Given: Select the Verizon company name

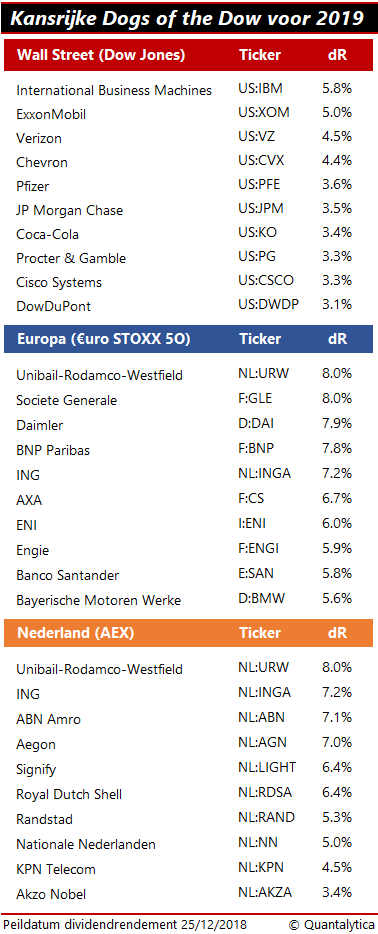Looking at the screenshot, I should tap(39, 138).
